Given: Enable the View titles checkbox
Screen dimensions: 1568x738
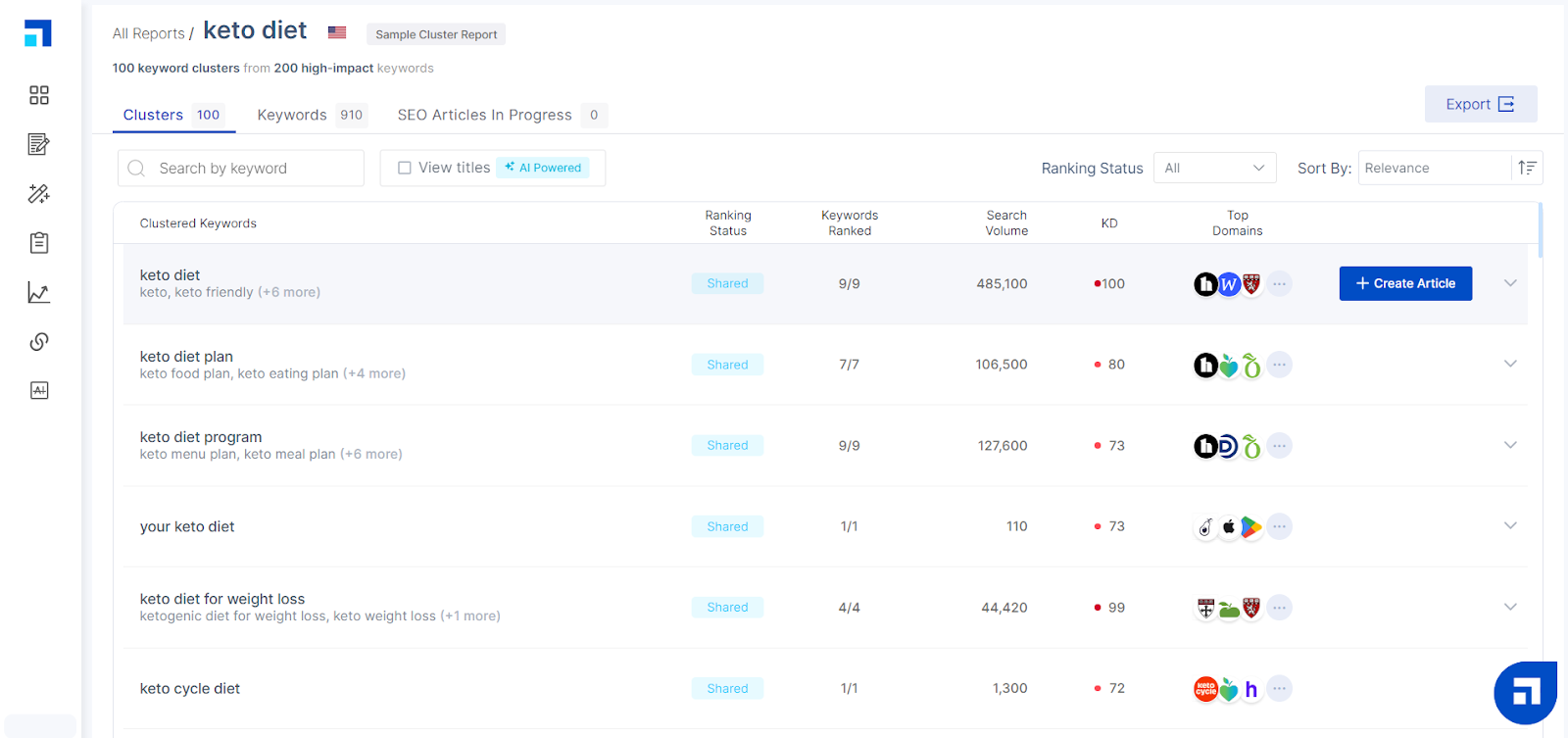Looking at the screenshot, I should (x=405, y=168).
